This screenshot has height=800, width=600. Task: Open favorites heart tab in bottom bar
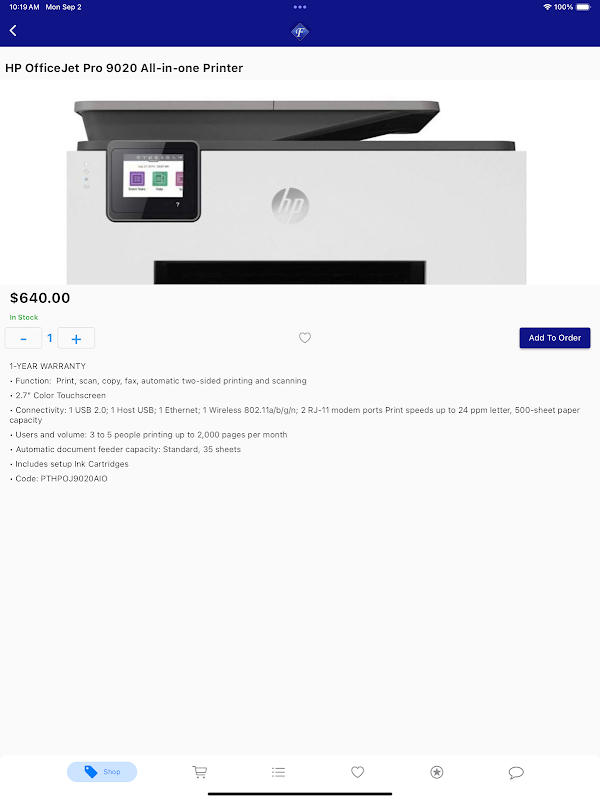358,772
